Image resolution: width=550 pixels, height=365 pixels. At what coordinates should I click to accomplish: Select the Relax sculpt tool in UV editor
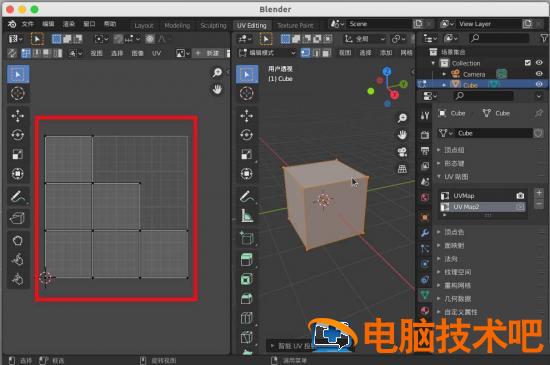pos(18,260)
